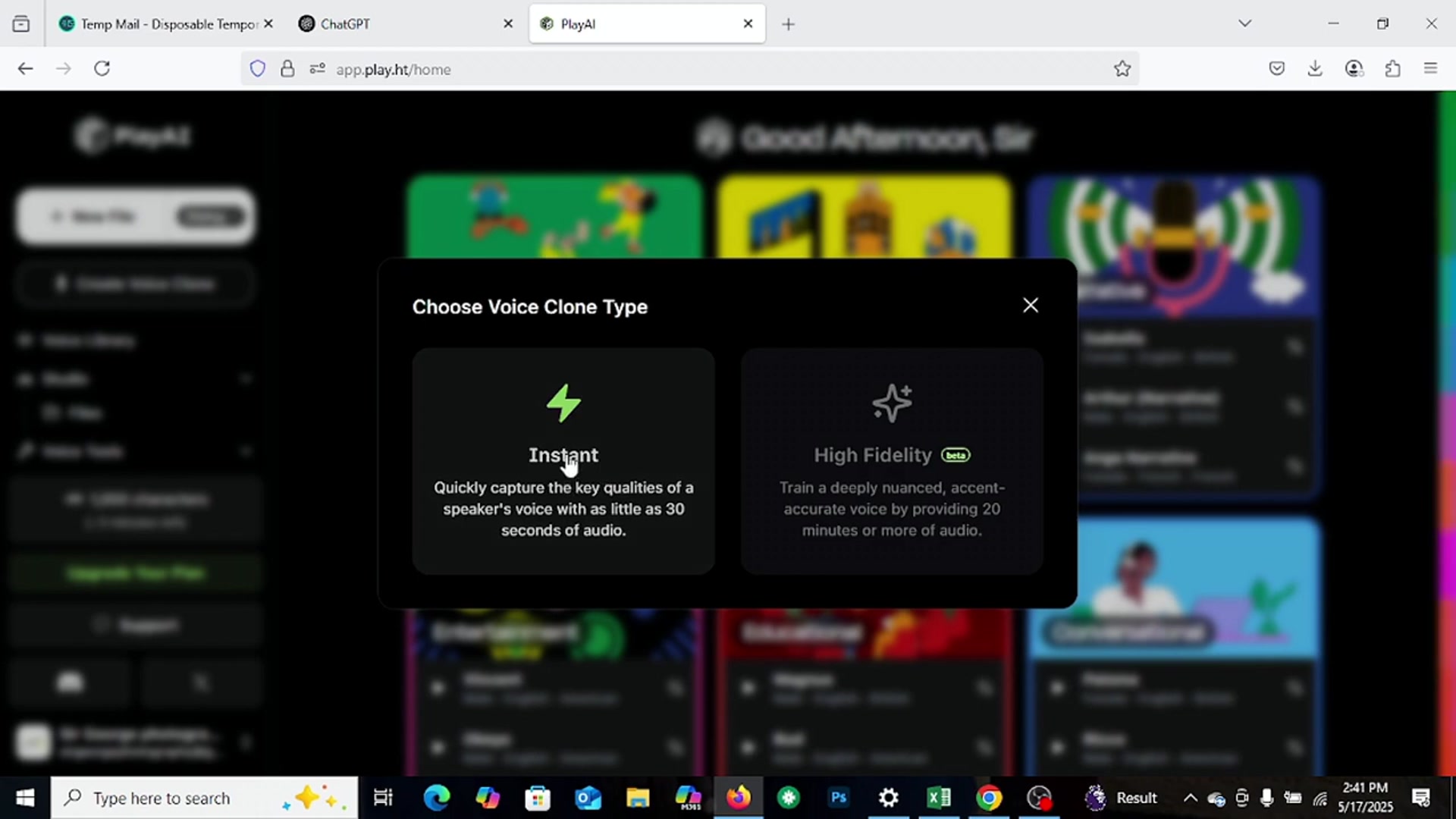Click the sparkle High Fidelity icon
This screenshot has height=819, width=1456.
[892, 403]
